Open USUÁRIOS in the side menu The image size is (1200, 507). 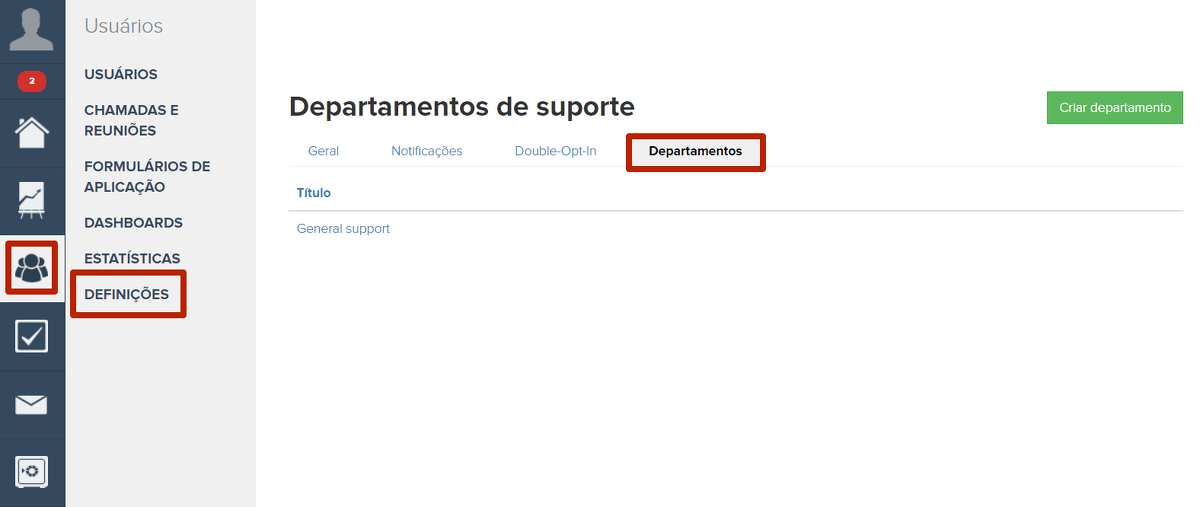(120, 74)
